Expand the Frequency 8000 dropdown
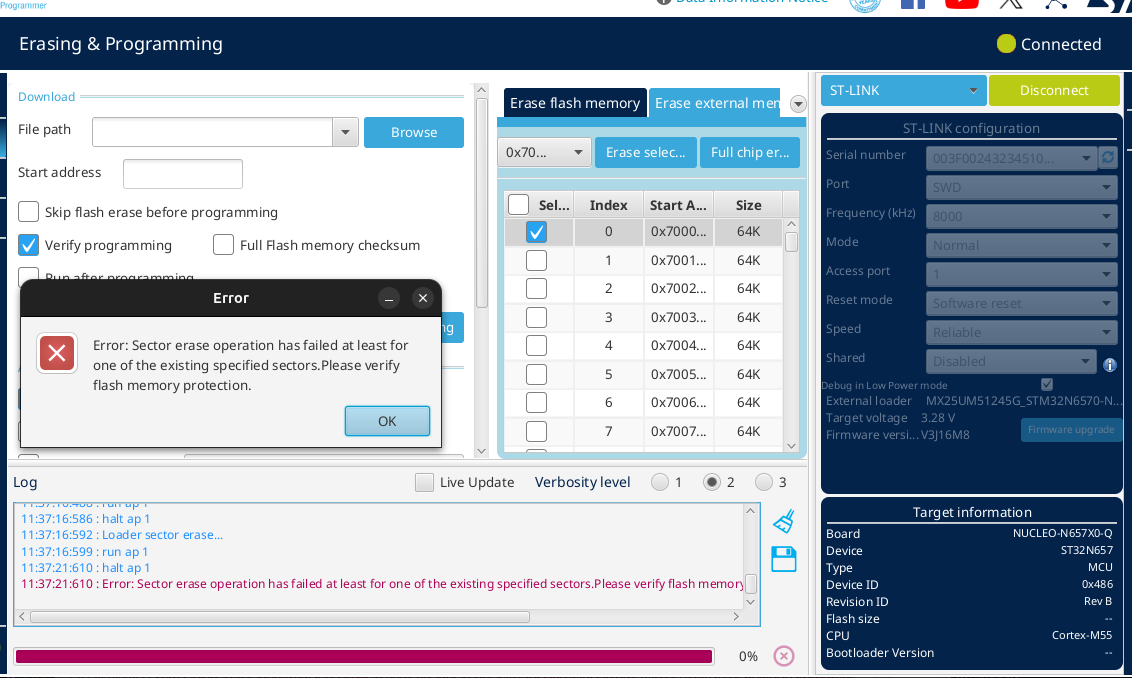Screen dimensions: 1132x678 click(x=1021, y=216)
